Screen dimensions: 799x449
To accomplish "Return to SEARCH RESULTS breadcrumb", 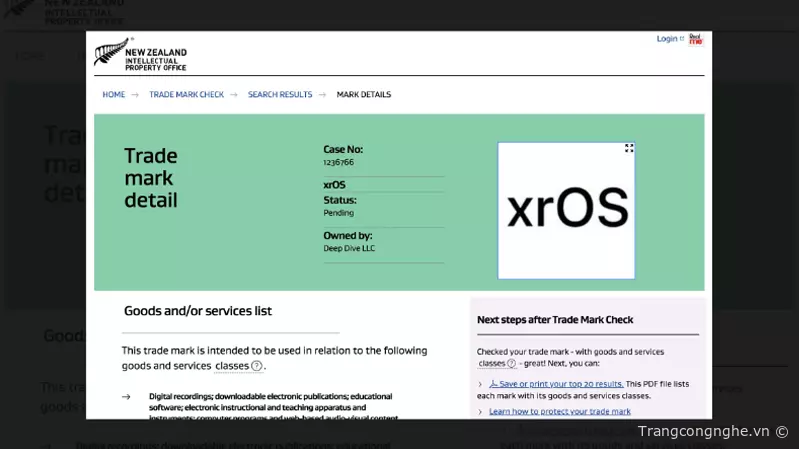I will [280, 95].
